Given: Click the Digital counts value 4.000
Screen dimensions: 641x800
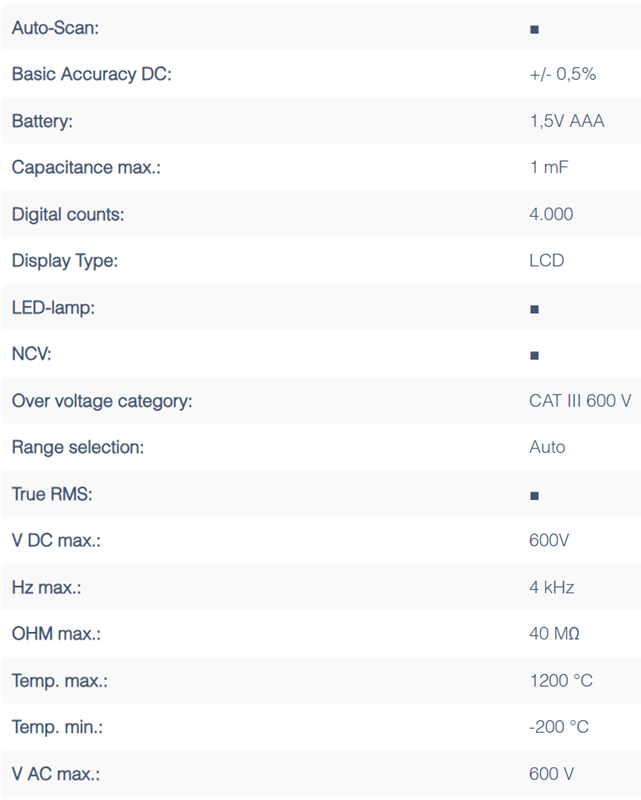Looking at the screenshot, I should click(551, 214).
